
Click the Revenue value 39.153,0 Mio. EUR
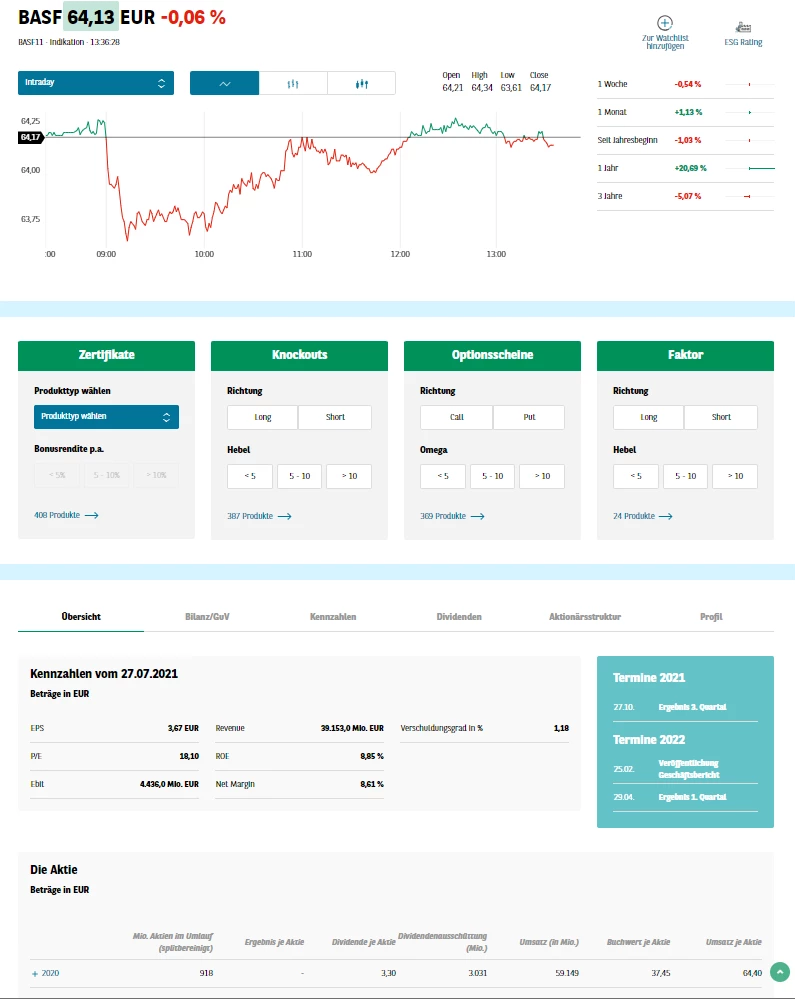pos(352,728)
